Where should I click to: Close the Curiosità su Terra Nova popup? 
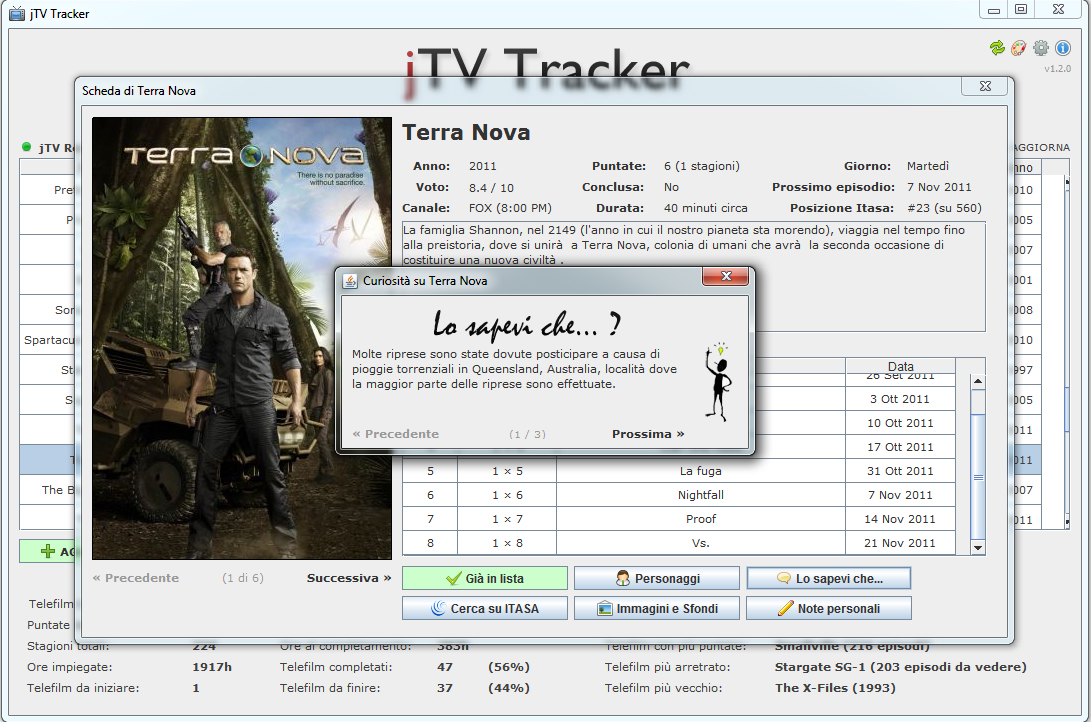pyautogui.click(x=726, y=276)
